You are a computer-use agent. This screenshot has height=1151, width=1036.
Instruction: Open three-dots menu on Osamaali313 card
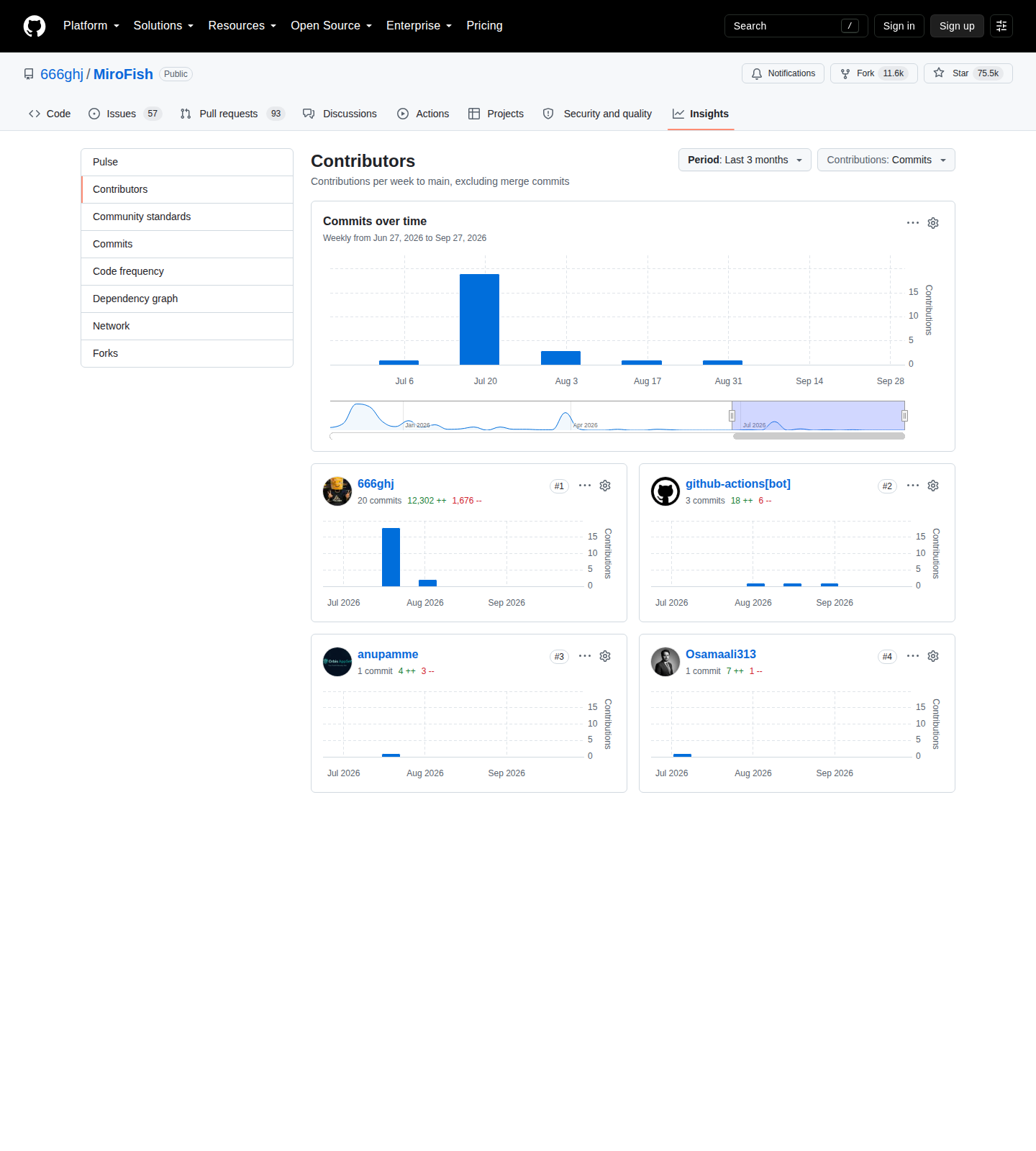[x=913, y=656]
